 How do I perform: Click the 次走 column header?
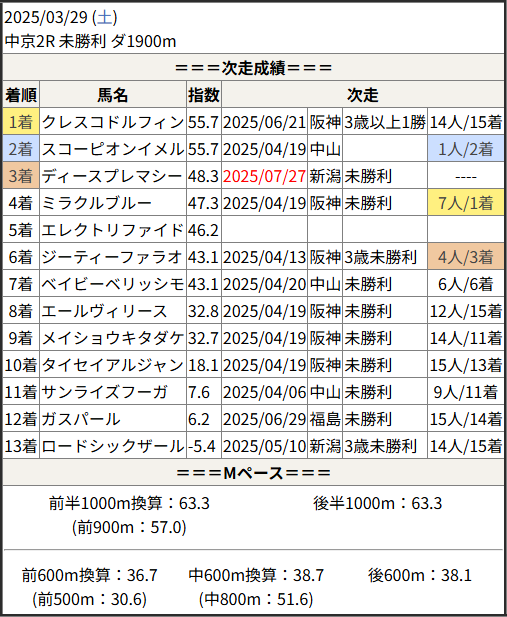[363, 94]
